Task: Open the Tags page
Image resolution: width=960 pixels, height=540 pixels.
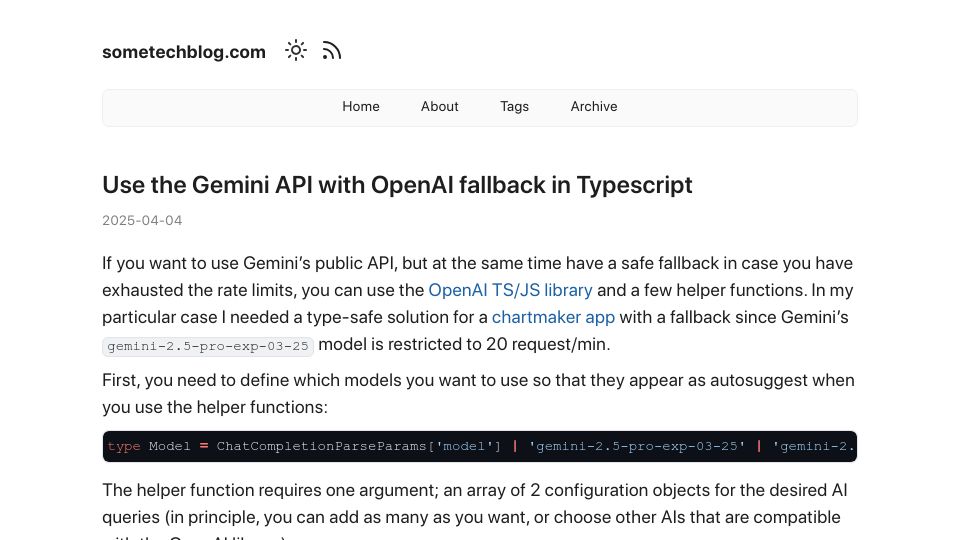Action: (x=514, y=107)
